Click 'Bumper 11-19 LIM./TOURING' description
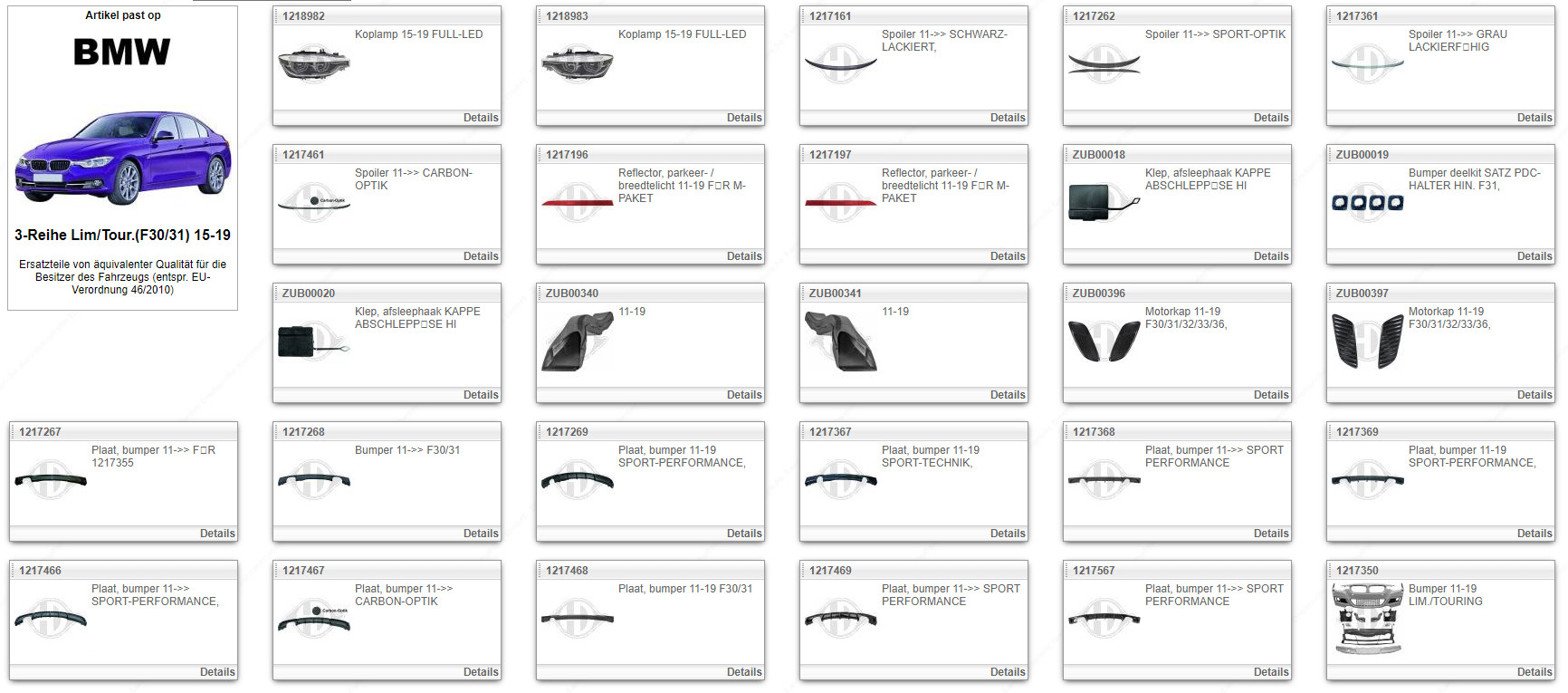The height and width of the screenshot is (693, 1568). (1445, 595)
